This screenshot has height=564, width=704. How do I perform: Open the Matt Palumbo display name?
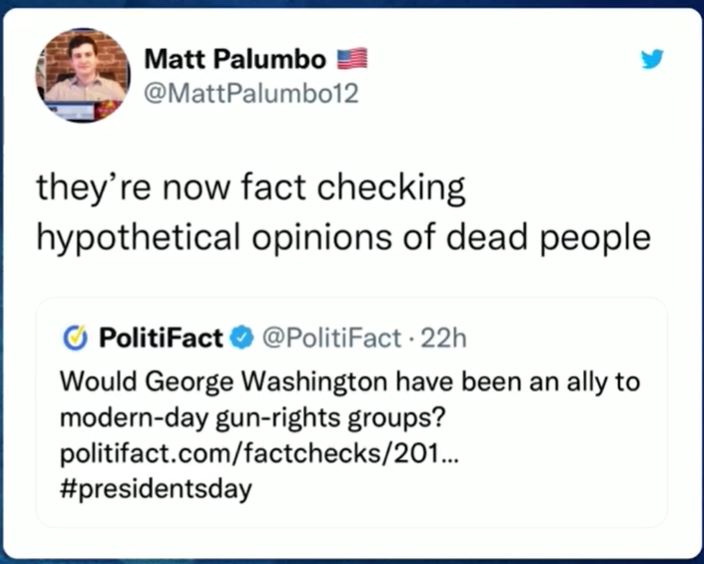pyautogui.click(x=235, y=59)
